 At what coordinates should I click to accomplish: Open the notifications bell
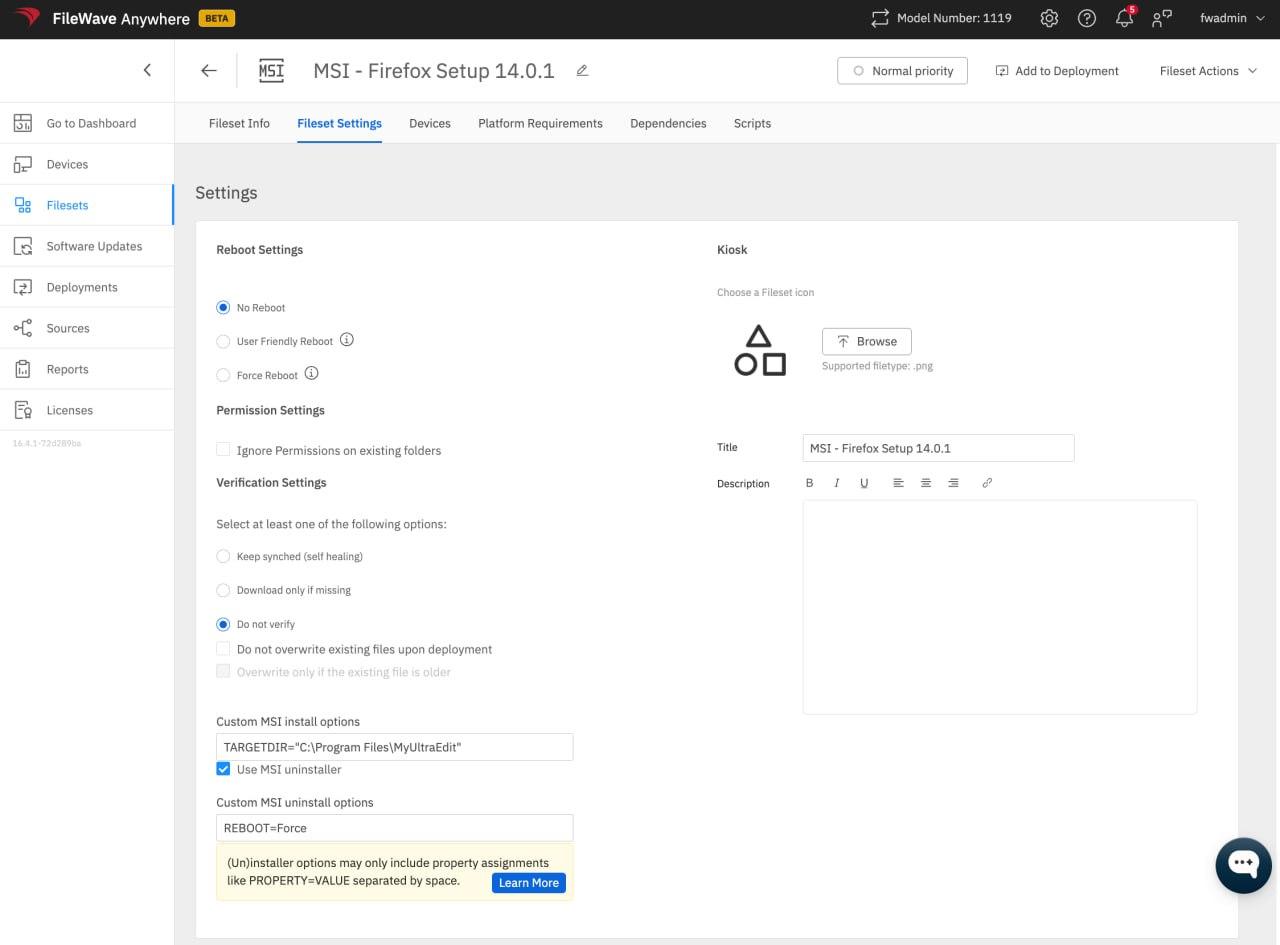(1125, 18)
